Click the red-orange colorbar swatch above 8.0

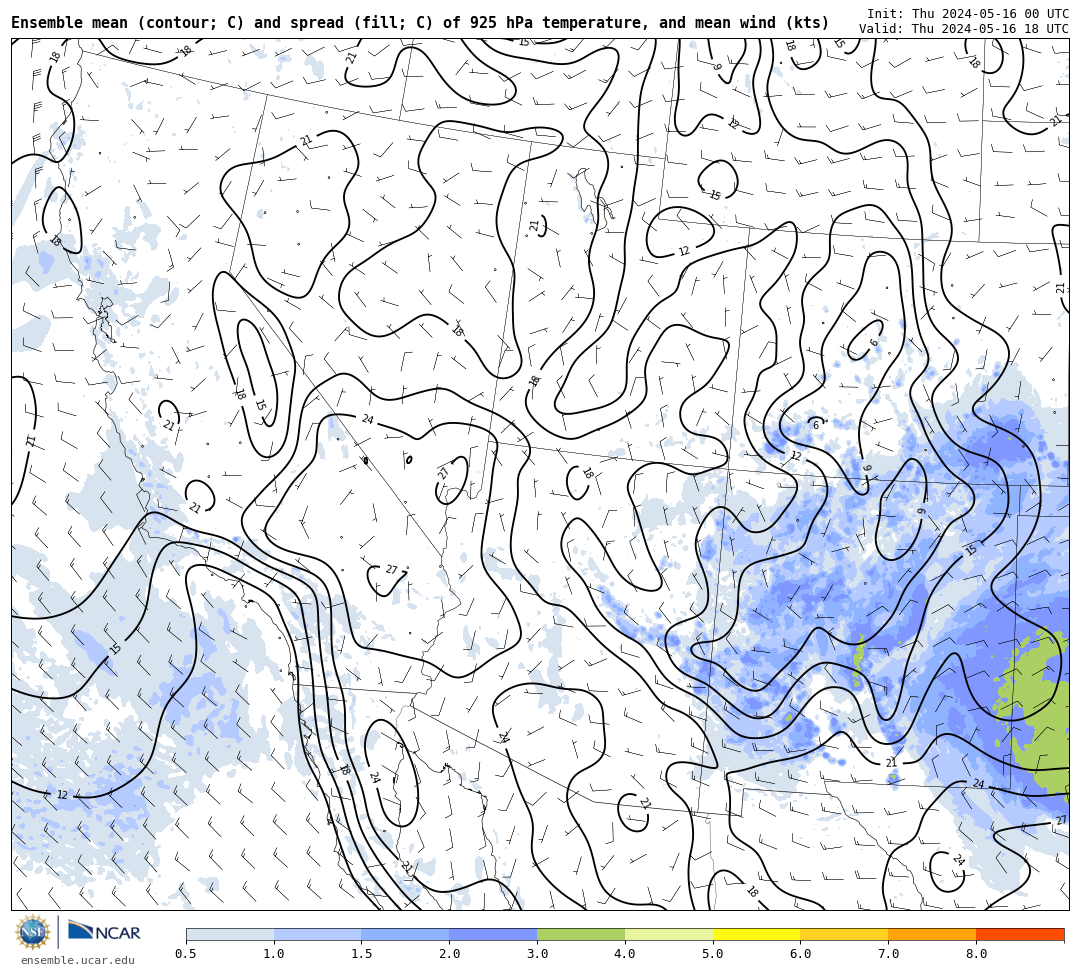(x=1020, y=934)
